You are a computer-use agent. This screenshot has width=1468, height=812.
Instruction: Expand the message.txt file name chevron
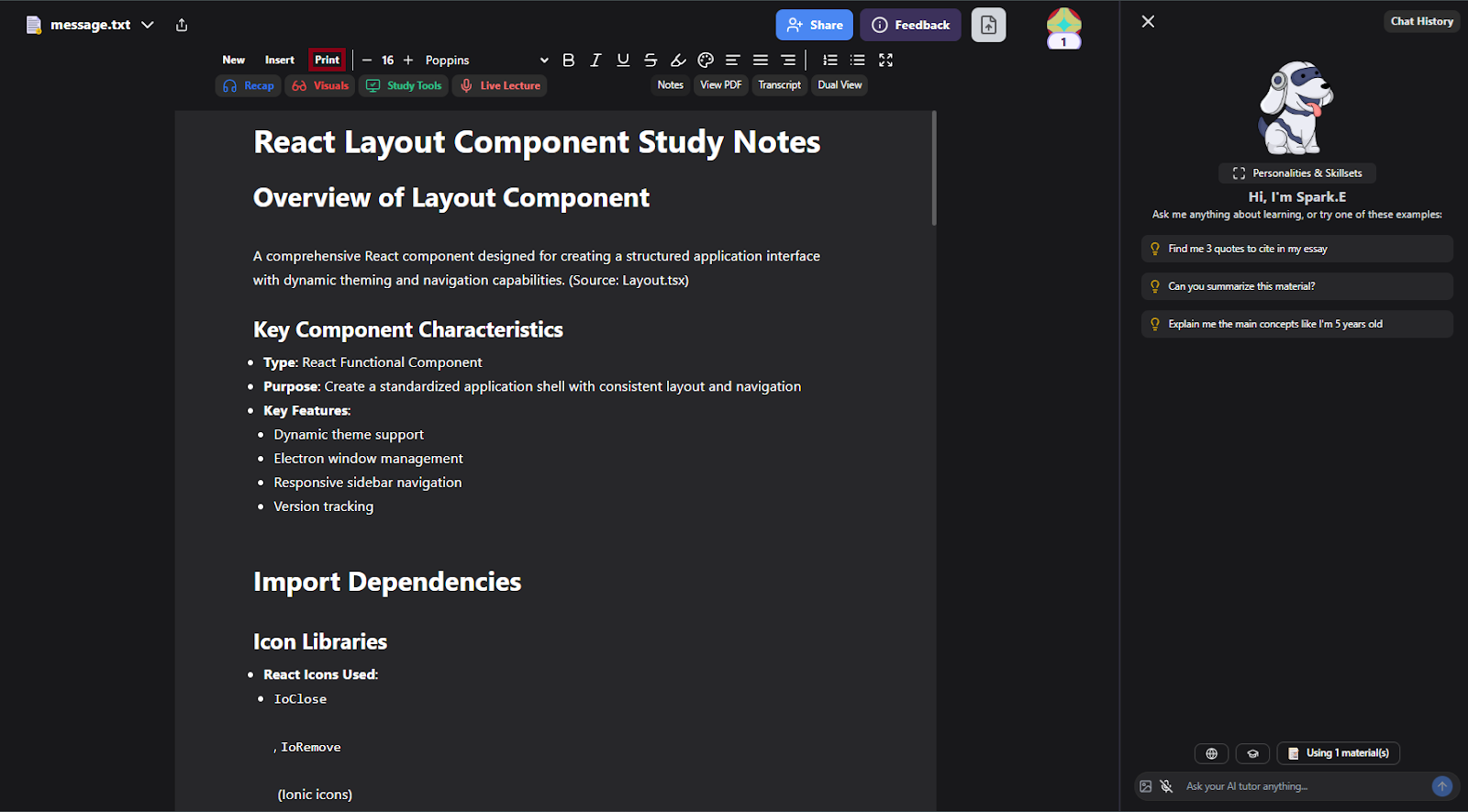[148, 25]
